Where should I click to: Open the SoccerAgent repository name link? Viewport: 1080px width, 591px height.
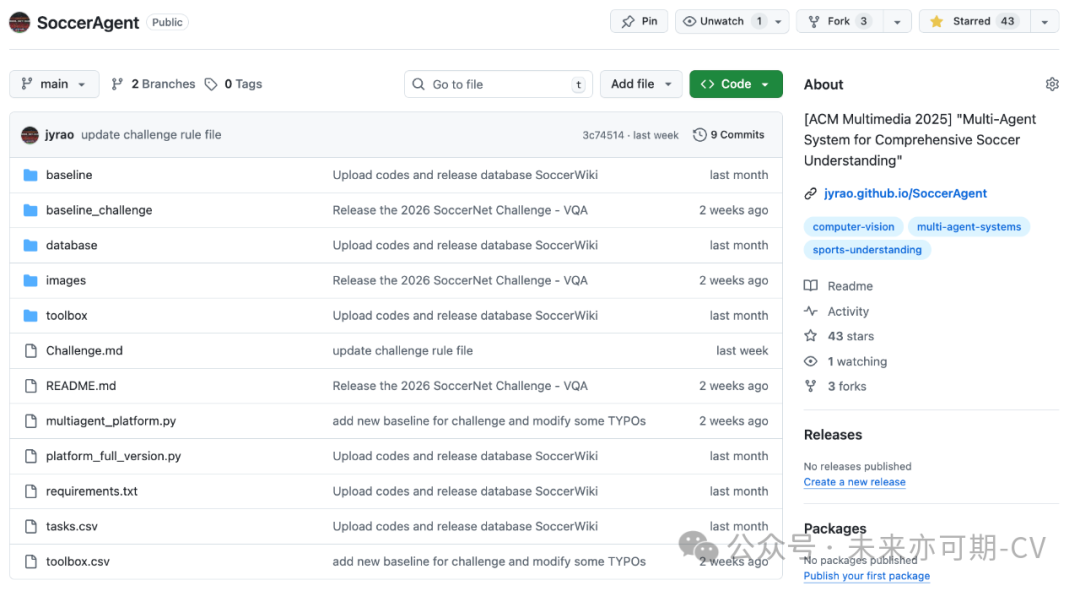tap(87, 23)
